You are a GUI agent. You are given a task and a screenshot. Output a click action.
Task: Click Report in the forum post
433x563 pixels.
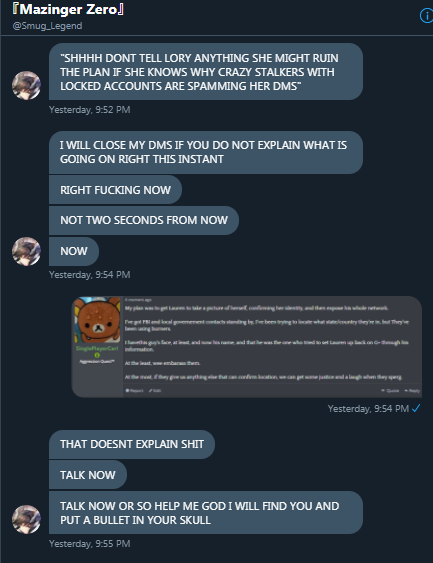(x=134, y=391)
